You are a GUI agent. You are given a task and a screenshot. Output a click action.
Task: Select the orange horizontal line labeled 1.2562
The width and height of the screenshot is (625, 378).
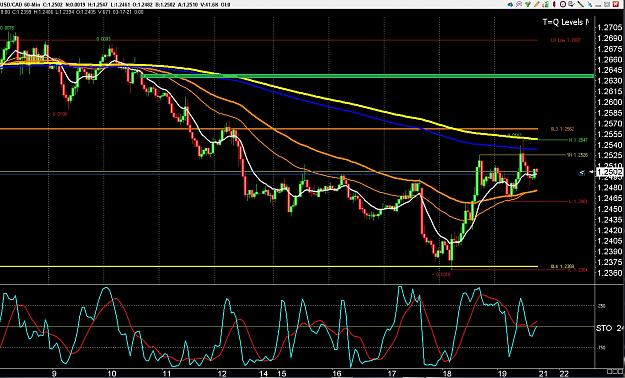[269, 129]
